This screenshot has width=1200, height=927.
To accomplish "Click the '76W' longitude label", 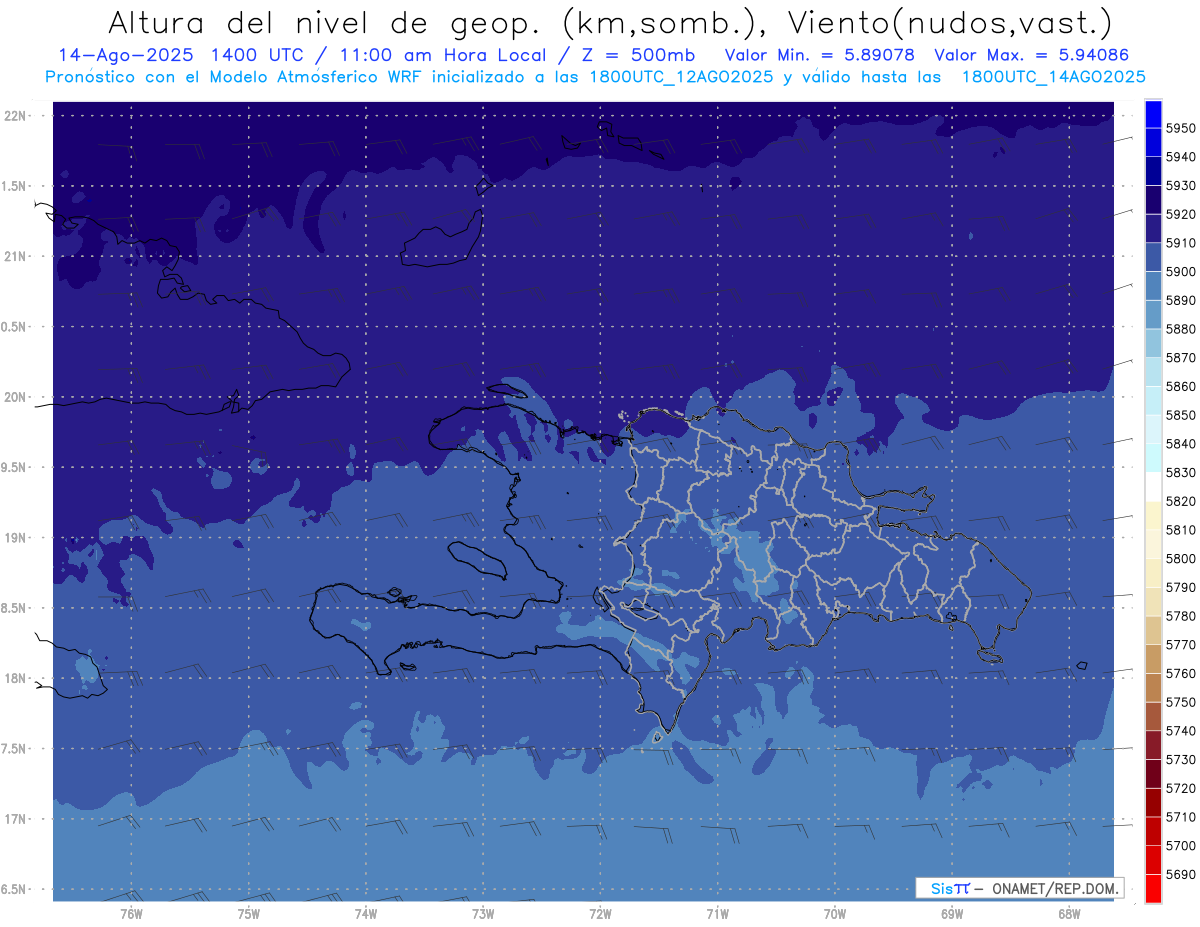I will 131,914.
